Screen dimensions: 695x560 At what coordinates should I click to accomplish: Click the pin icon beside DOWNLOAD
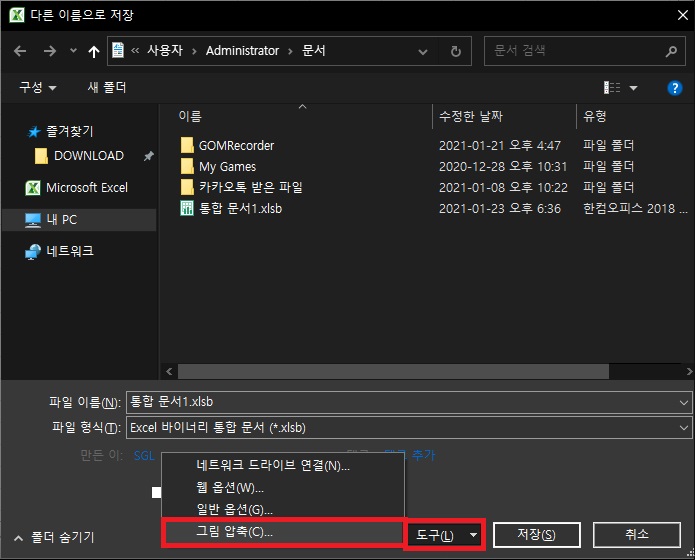pyautogui.click(x=148, y=156)
